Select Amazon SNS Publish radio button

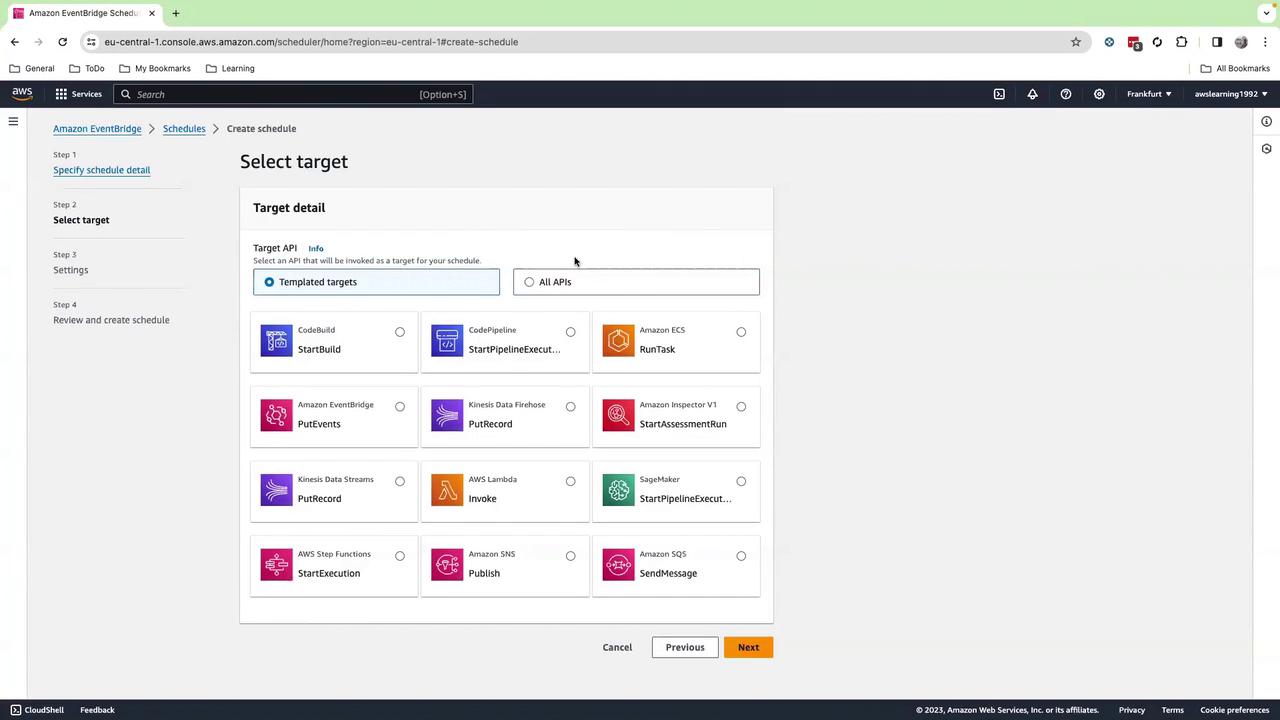[x=570, y=556]
